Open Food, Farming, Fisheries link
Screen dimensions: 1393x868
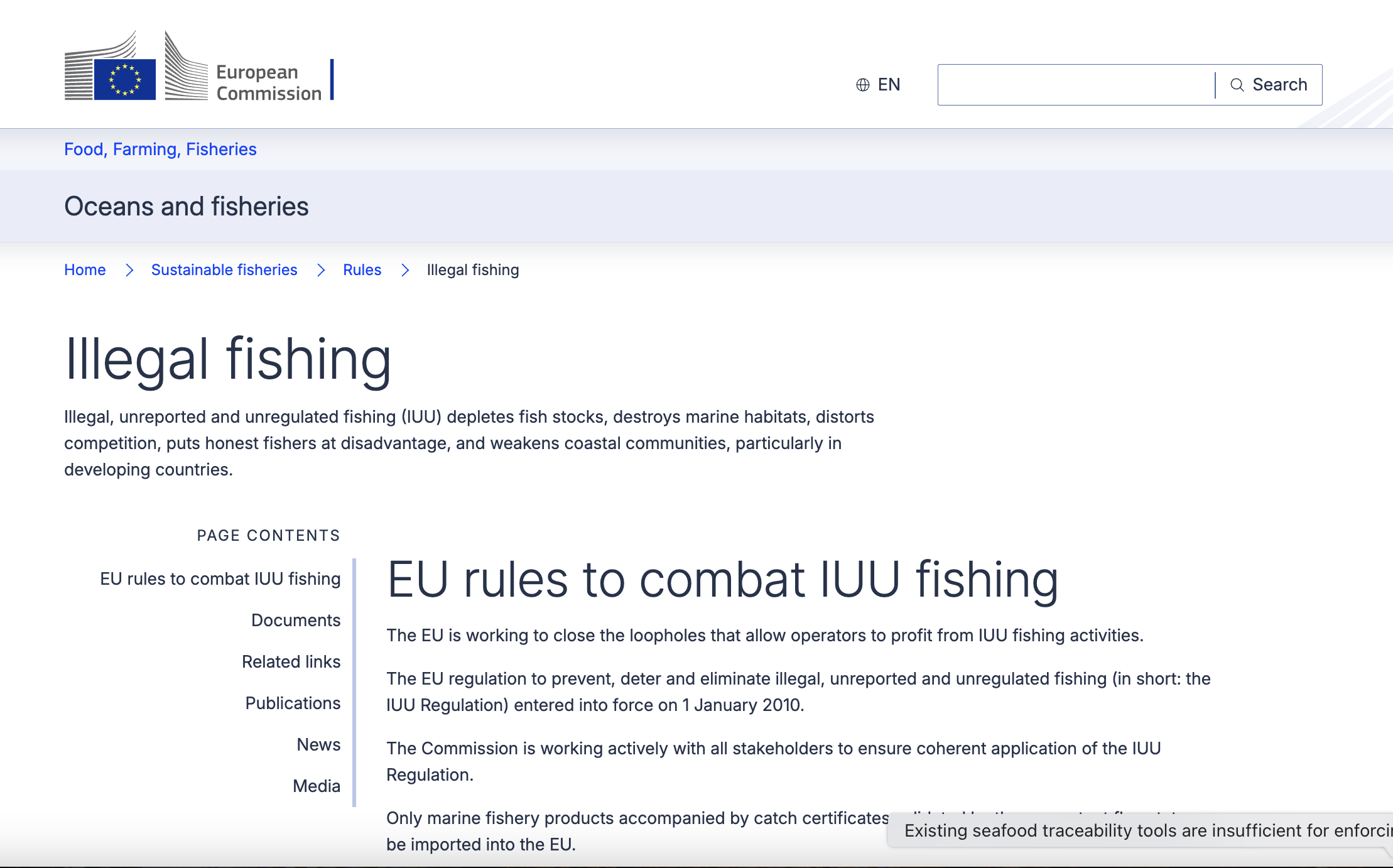(160, 149)
